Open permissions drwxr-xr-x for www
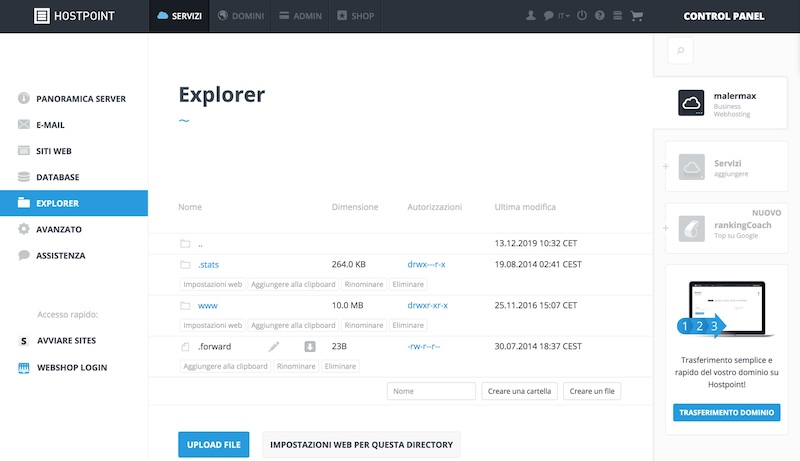 tap(428, 305)
